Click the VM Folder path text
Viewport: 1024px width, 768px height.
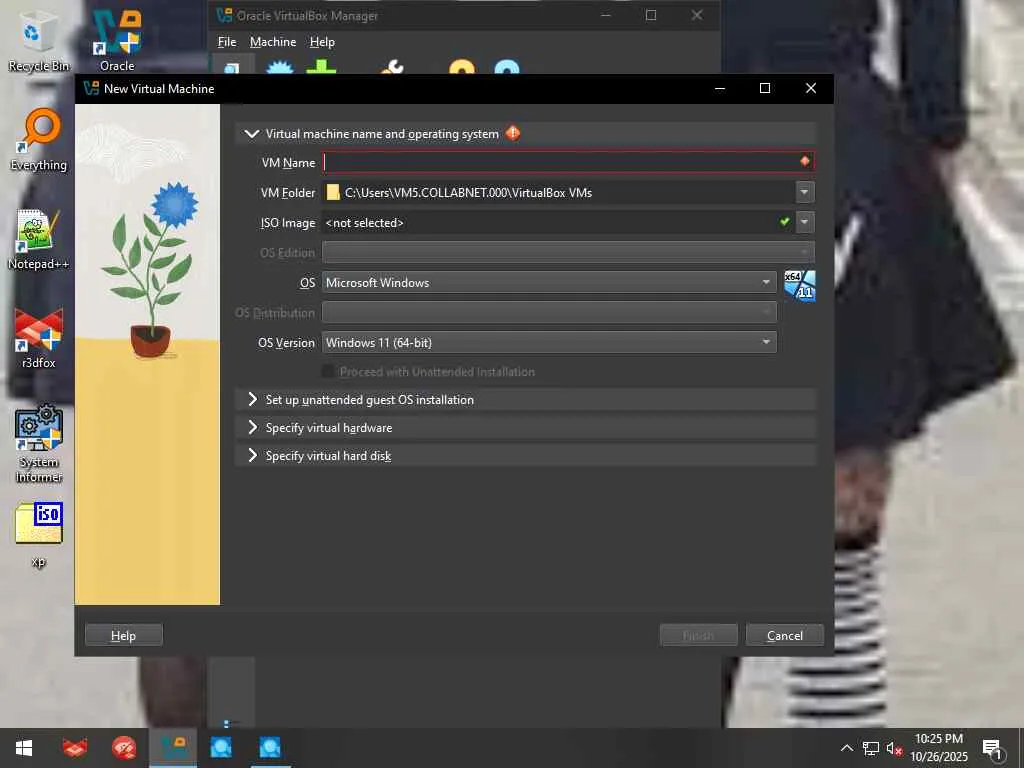click(468, 193)
